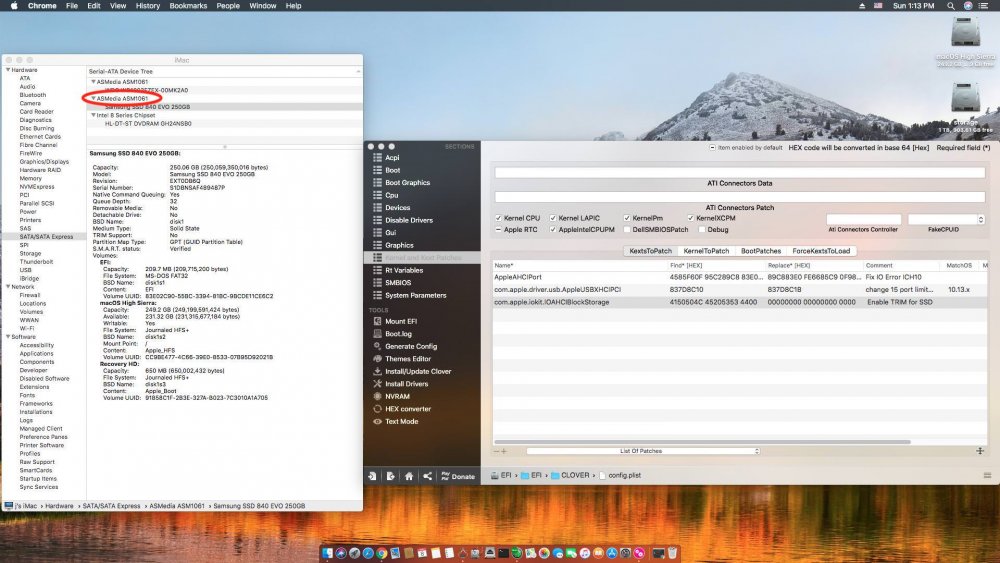Open the Acpi section in Clover Configurator
Viewport: 1000px width, 563px height.
pos(392,157)
